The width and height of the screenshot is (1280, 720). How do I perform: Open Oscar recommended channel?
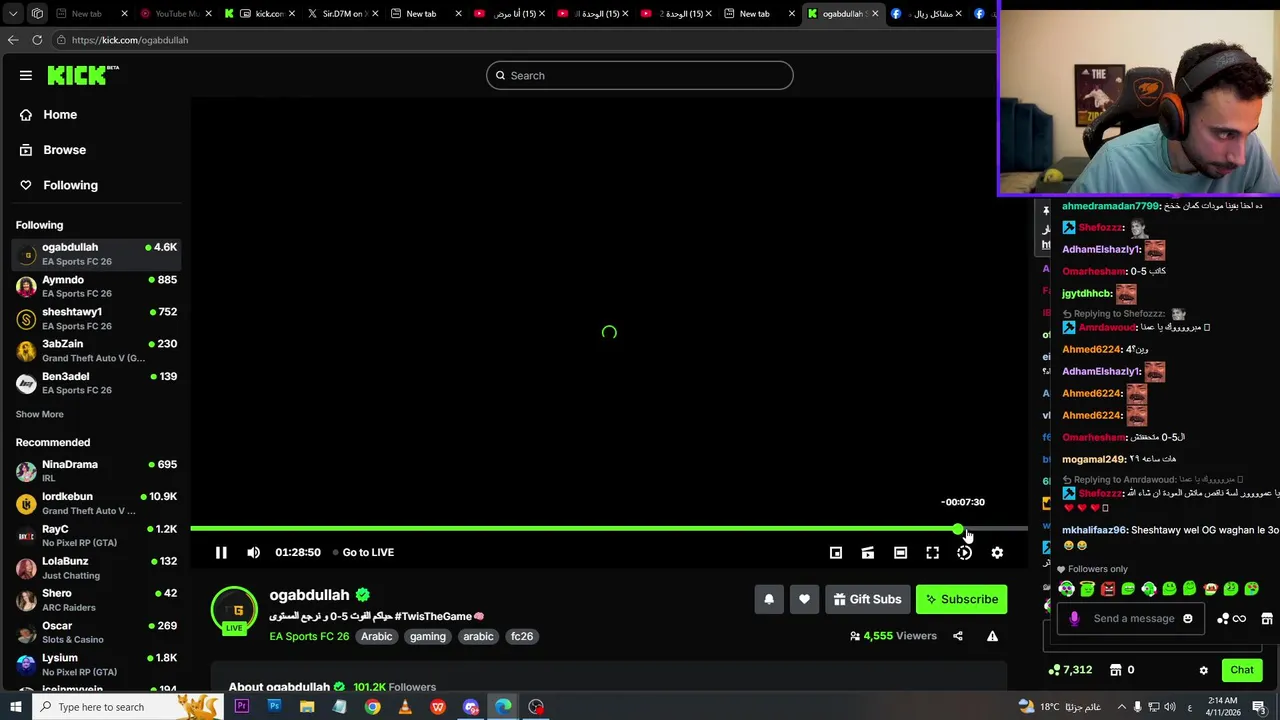[x=96, y=632]
